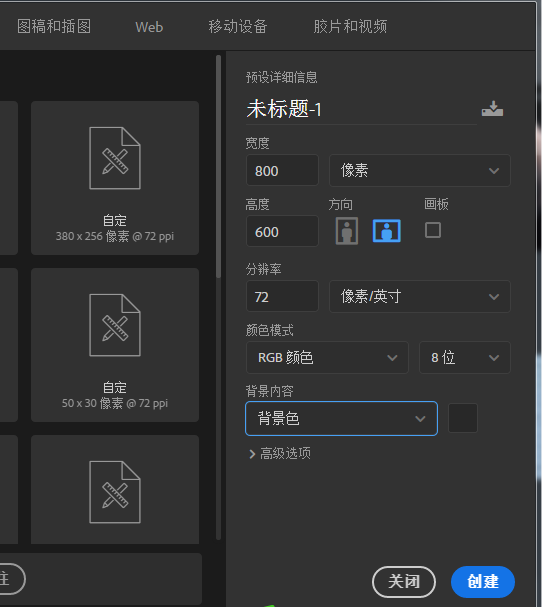Screen dimensions: 542x607
Task: Switch to the 胶片和视频 tab
Action: tap(350, 26)
